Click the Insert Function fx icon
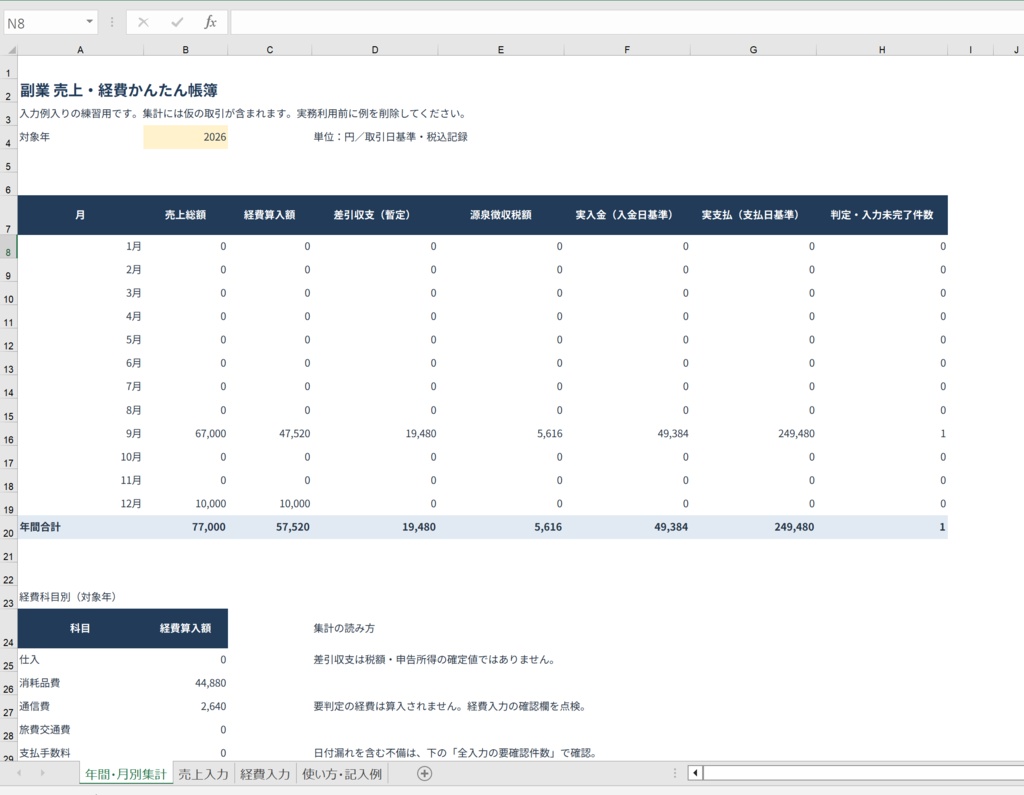Screen dimensions: 1024x795 click(x=210, y=23)
